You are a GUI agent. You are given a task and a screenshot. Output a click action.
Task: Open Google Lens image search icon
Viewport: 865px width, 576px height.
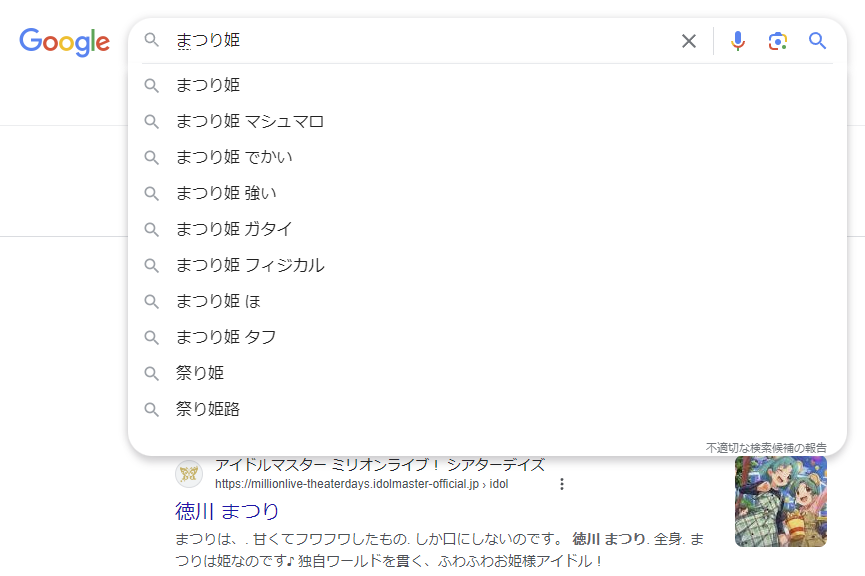(777, 41)
